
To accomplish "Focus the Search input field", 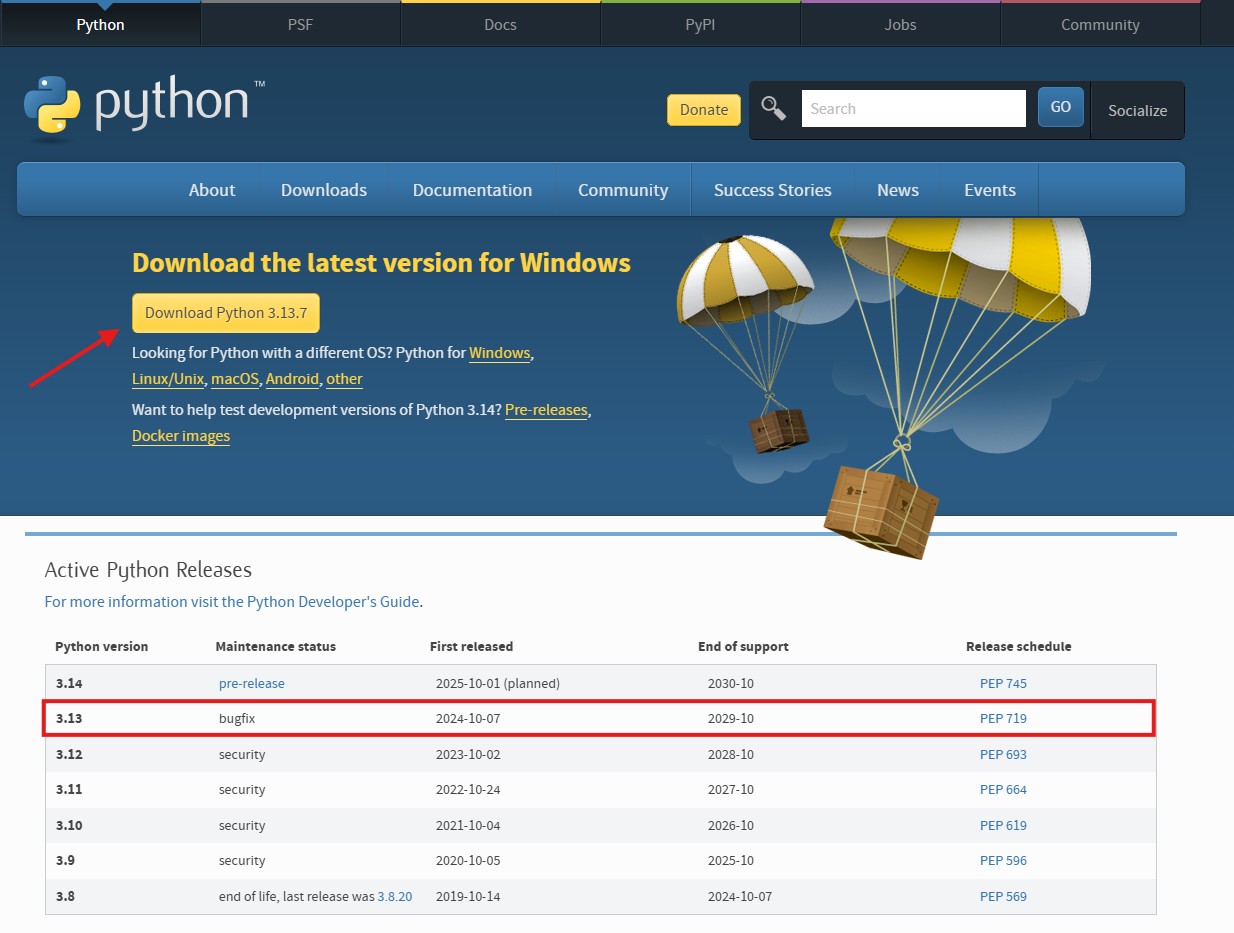I will tap(913, 108).
